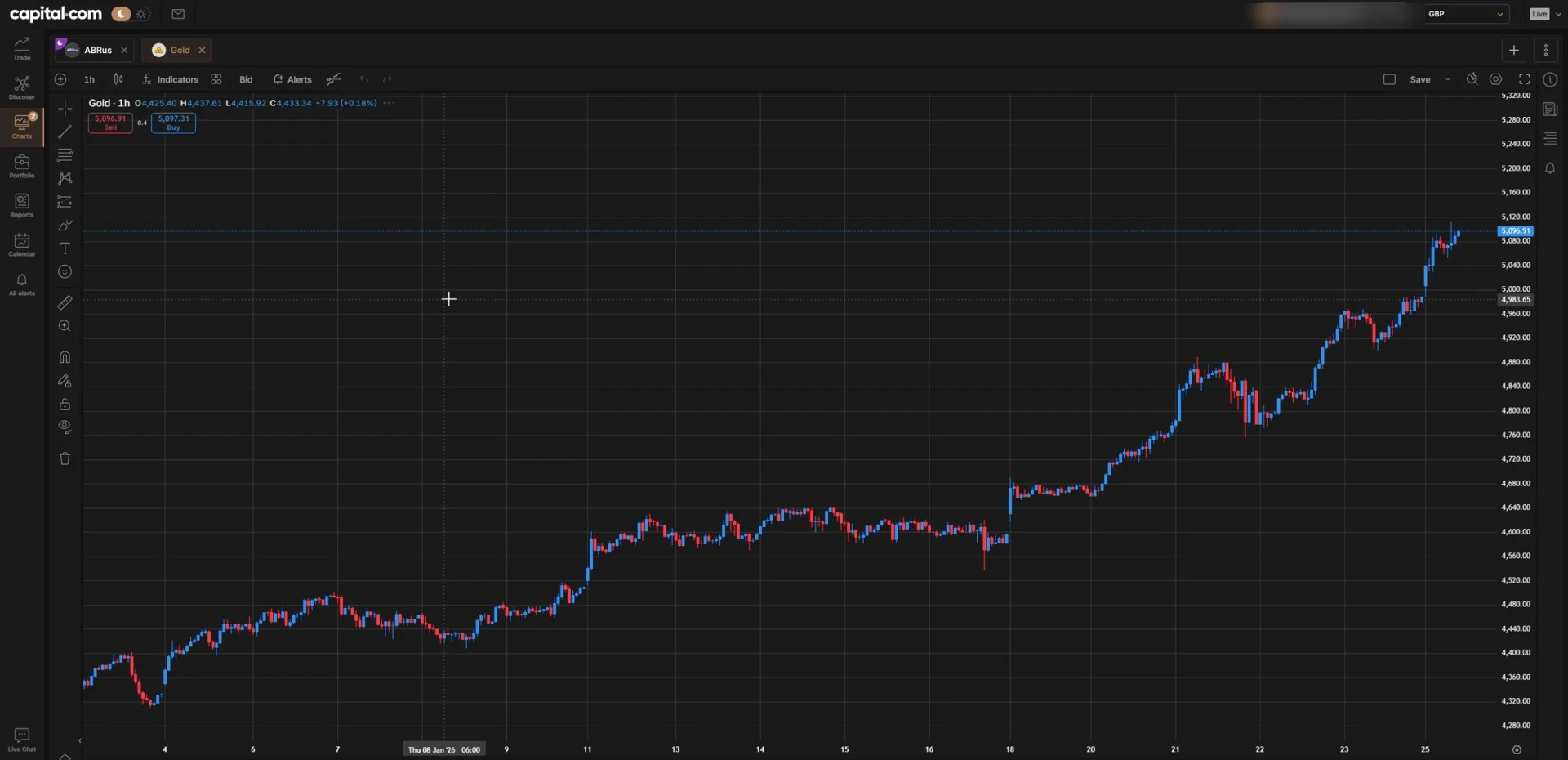Switch the Bid price setting
This screenshot has height=760, width=1568.
246,79
